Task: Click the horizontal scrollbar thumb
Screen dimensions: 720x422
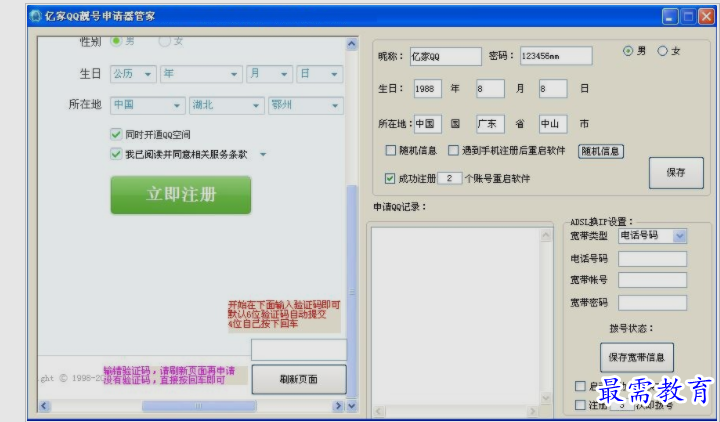Action: click(199, 406)
